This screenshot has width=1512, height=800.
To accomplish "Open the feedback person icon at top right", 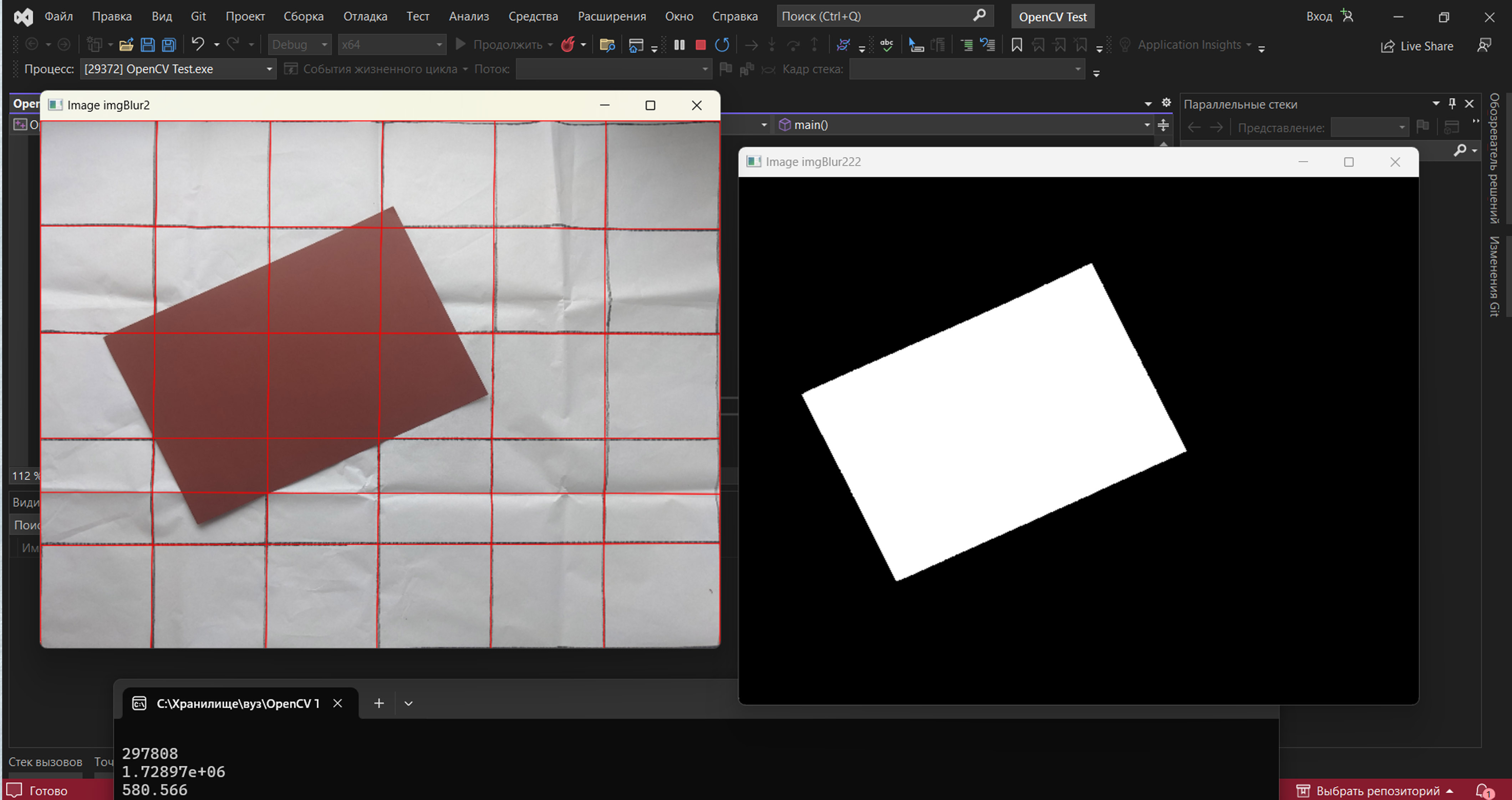I will tap(1485, 46).
